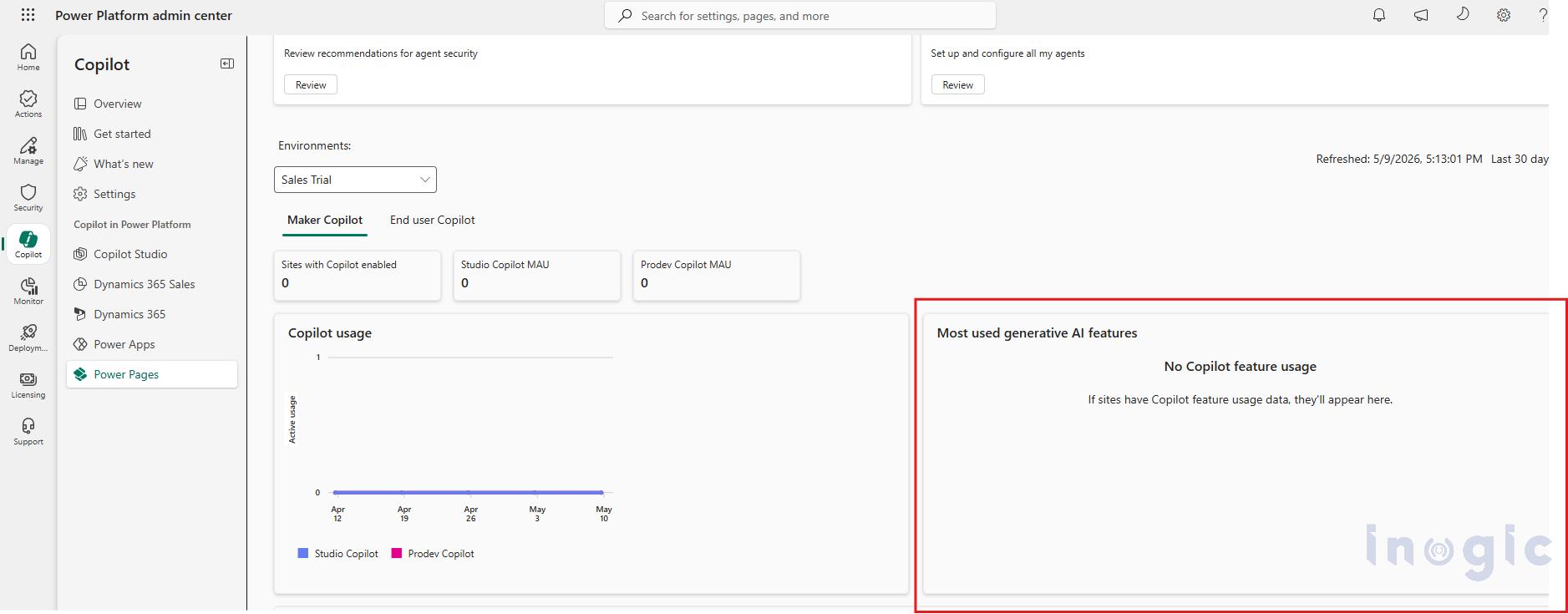Open Power Apps menu item
The height and width of the screenshot is (614, 1568).
coord(152,344)
